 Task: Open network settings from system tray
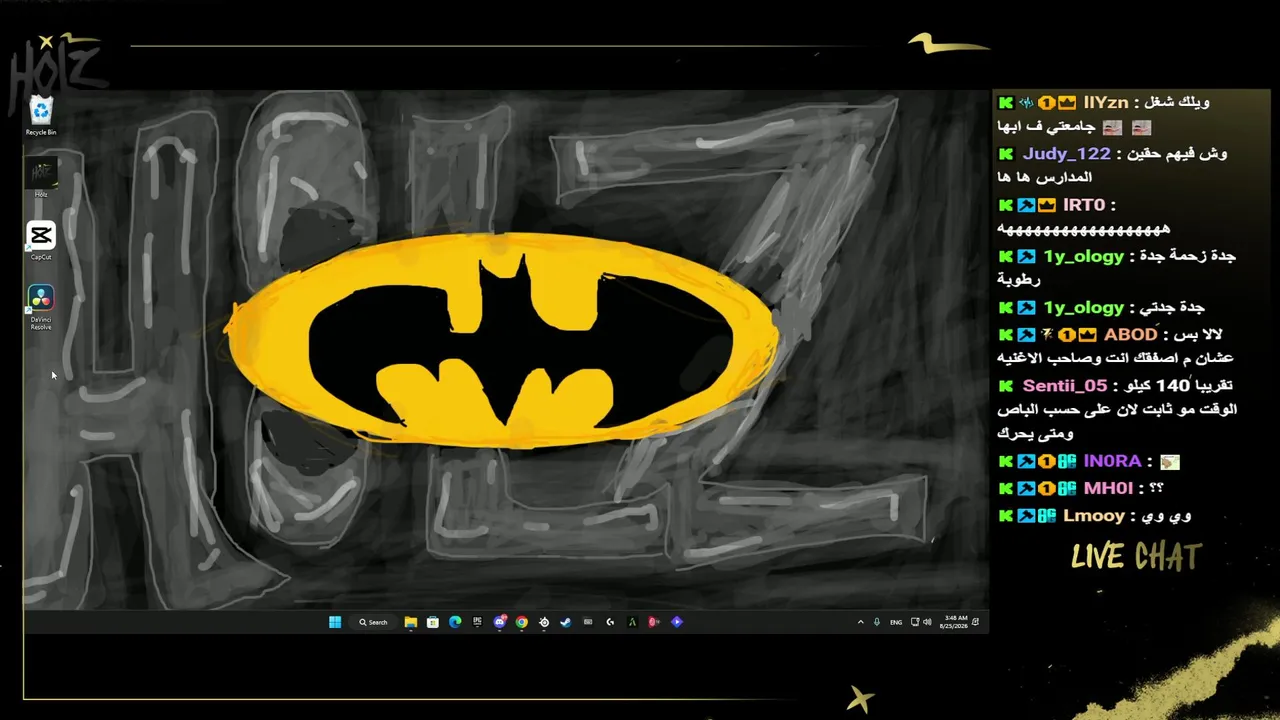point(915,622)
